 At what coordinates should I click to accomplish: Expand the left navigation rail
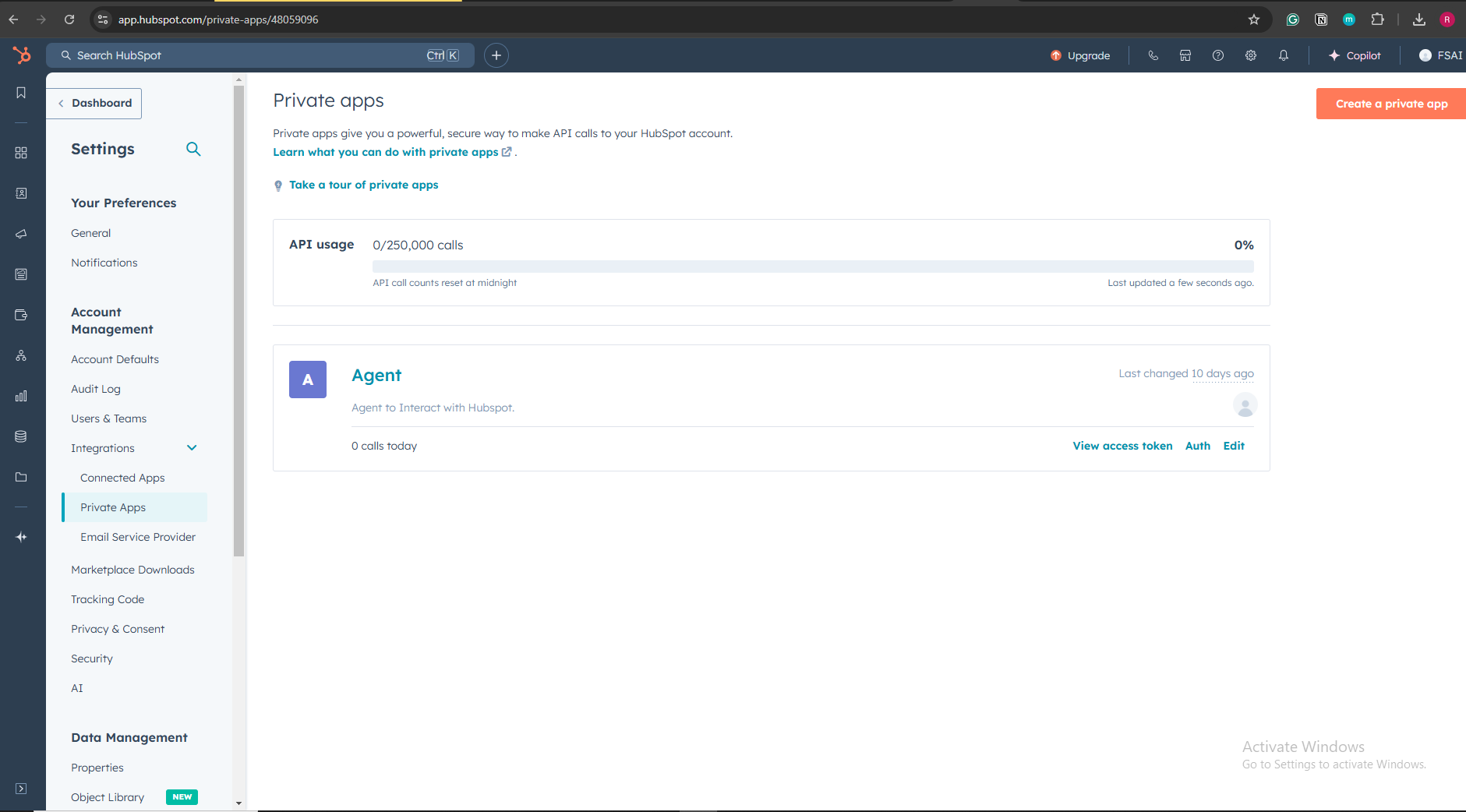pos(21,789)
